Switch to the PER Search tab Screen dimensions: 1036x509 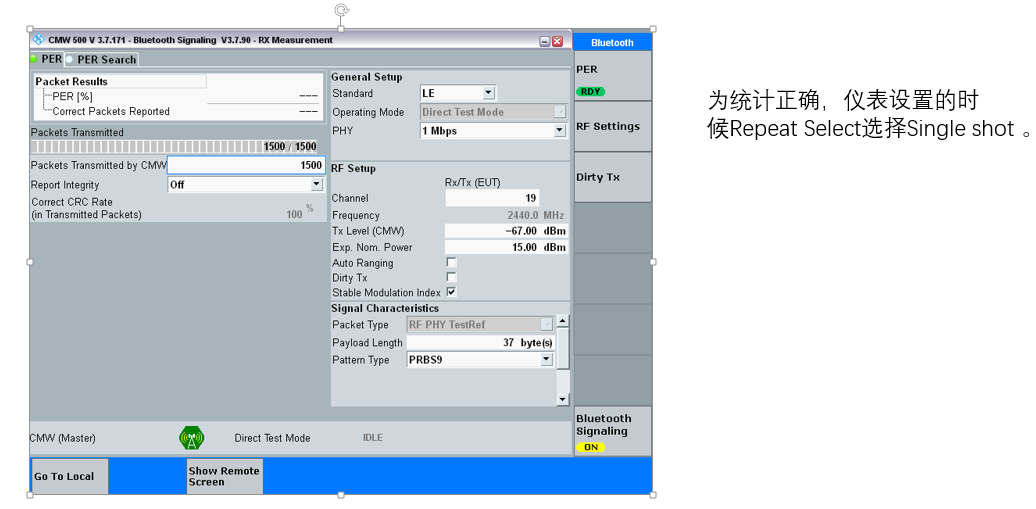[x=102, y=59]
